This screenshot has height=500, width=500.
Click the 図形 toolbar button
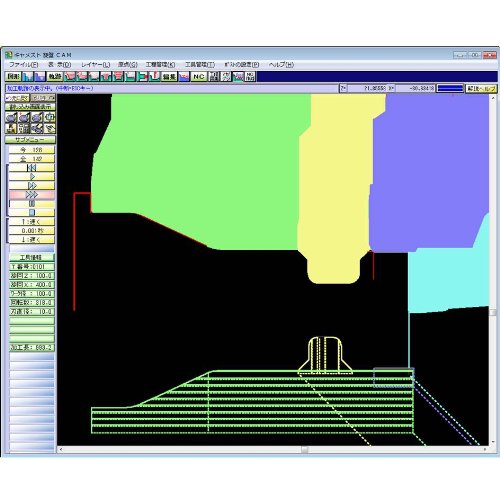click(x=13, y=76)
